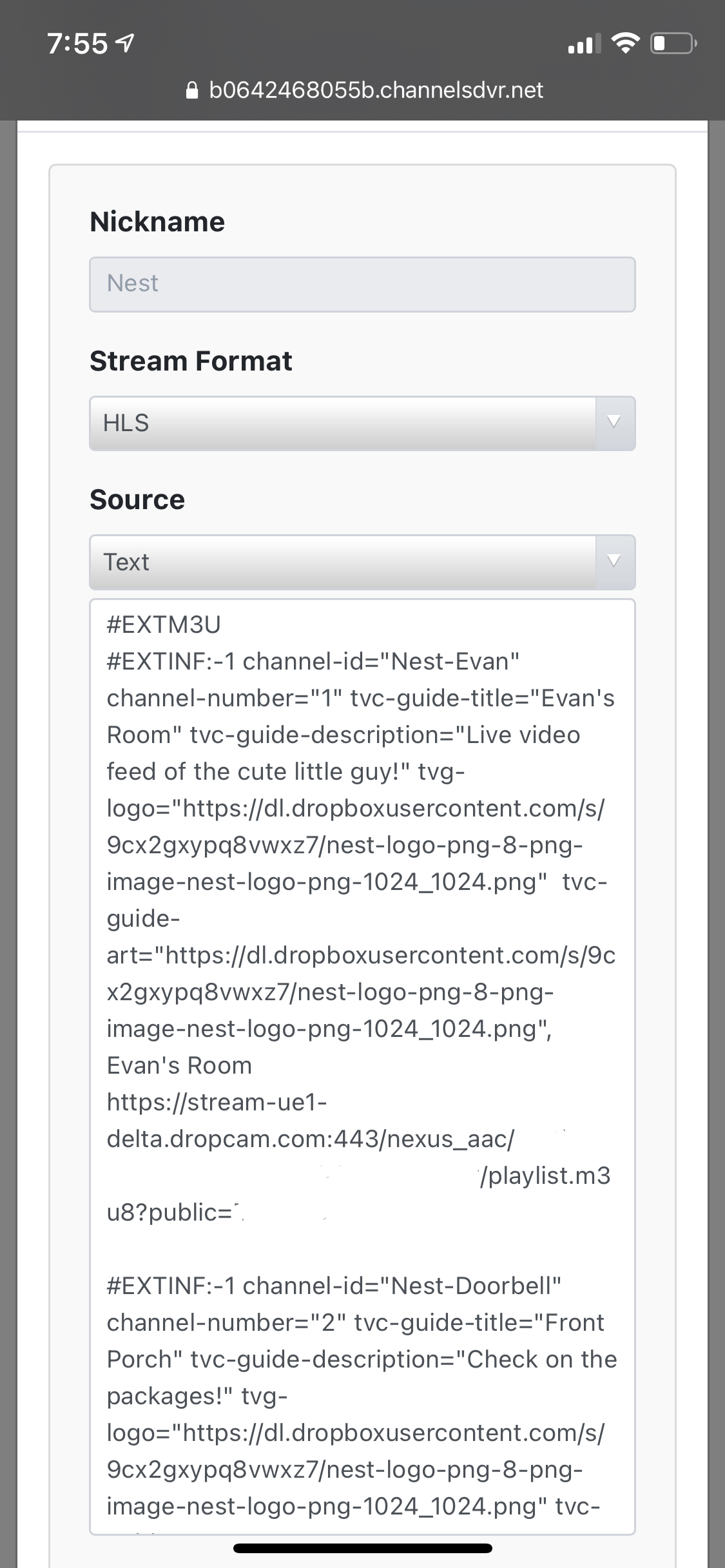725x1568 pixels.
Task: Click the arrow on the HLS dropdown
Action: (615, 423)
